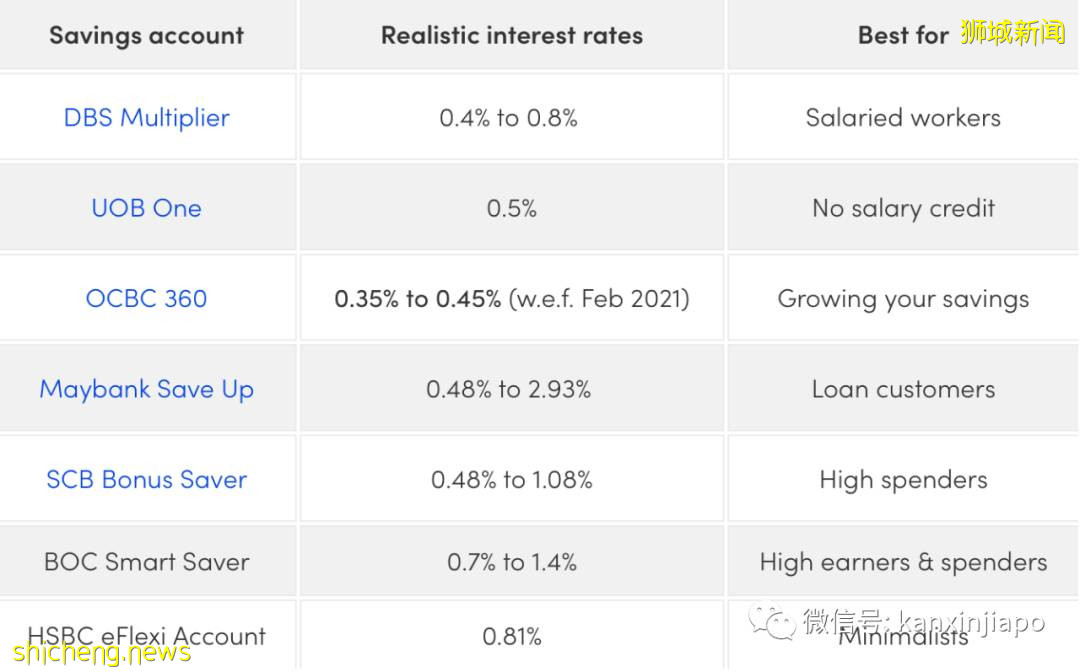
Task: Open the DBS Multiplier link
Action: [x=147, y=118]
